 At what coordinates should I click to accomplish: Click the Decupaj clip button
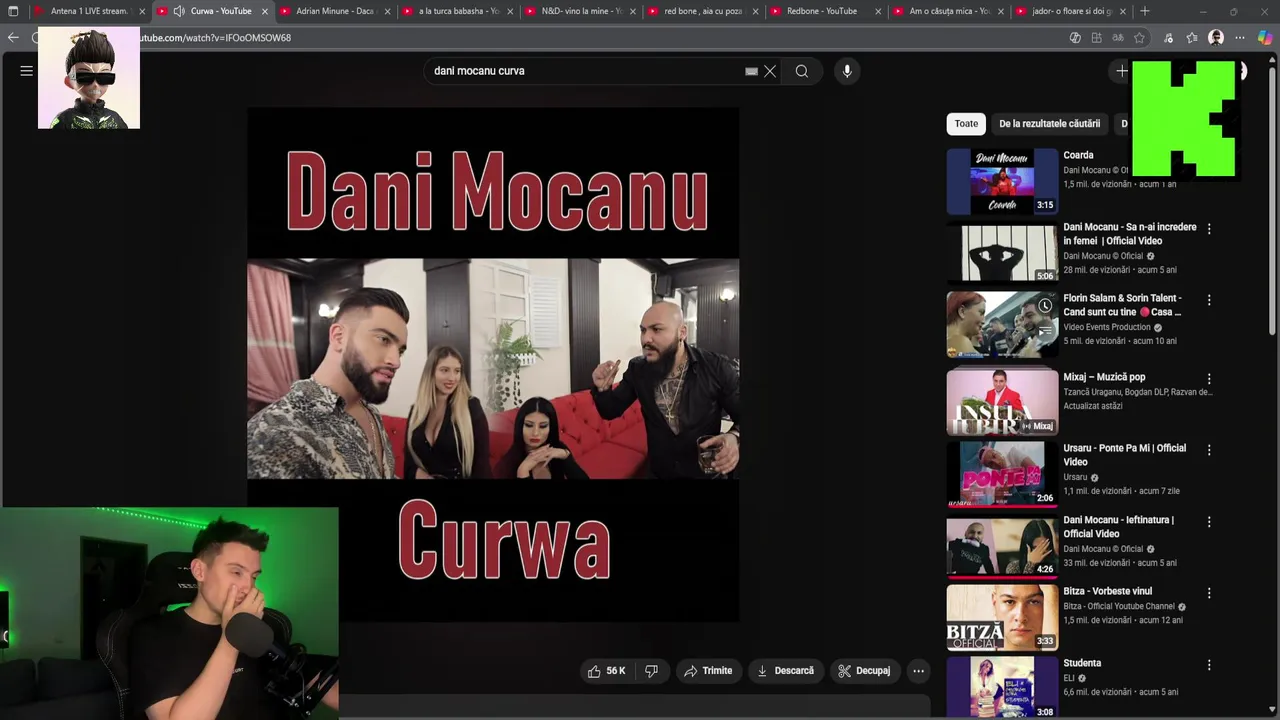864,671
